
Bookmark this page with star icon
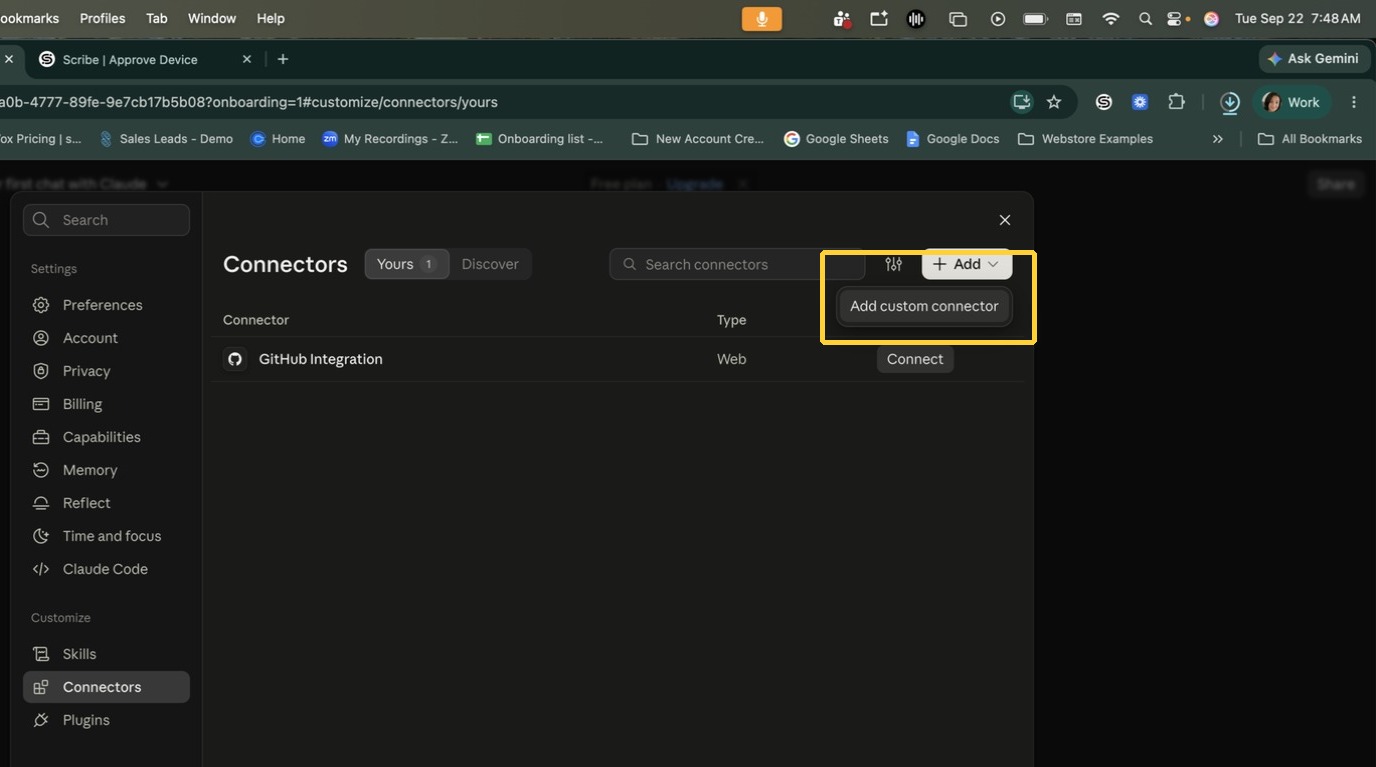point(1054,102)
